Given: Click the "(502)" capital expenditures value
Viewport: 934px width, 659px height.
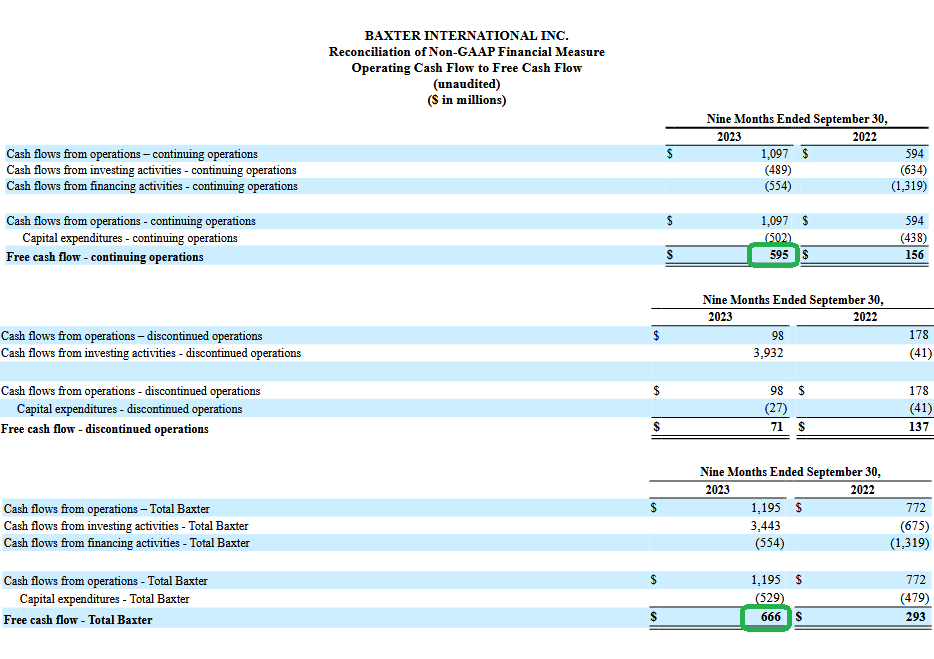Looking at the screenshot, I should (778, 238).
